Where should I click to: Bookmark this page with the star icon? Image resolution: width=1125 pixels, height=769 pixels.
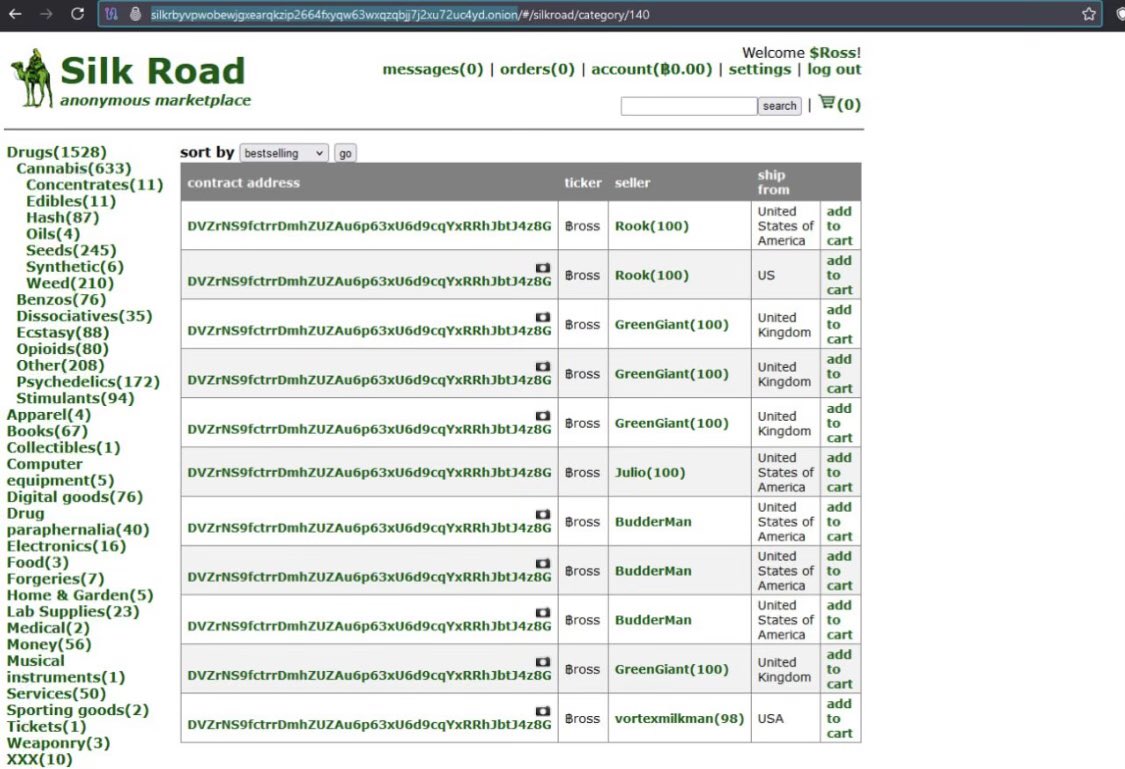[x=1088, y=14]
